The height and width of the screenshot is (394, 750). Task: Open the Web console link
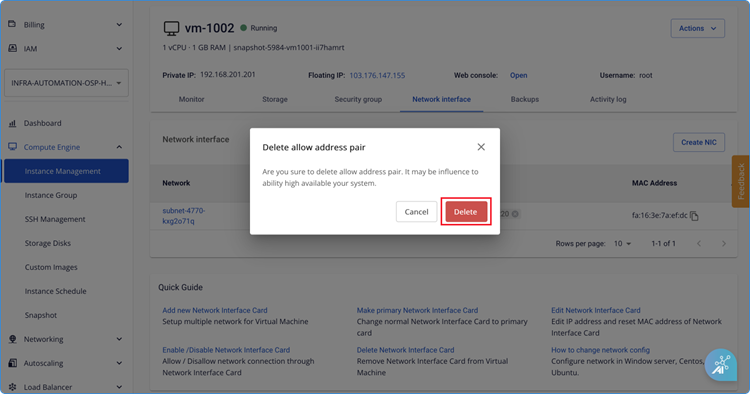tap(518, 76)
